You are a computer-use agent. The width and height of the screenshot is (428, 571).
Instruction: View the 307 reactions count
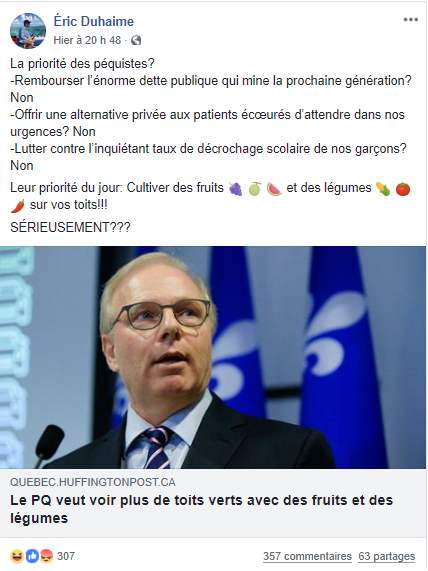(x=66, y=556)
